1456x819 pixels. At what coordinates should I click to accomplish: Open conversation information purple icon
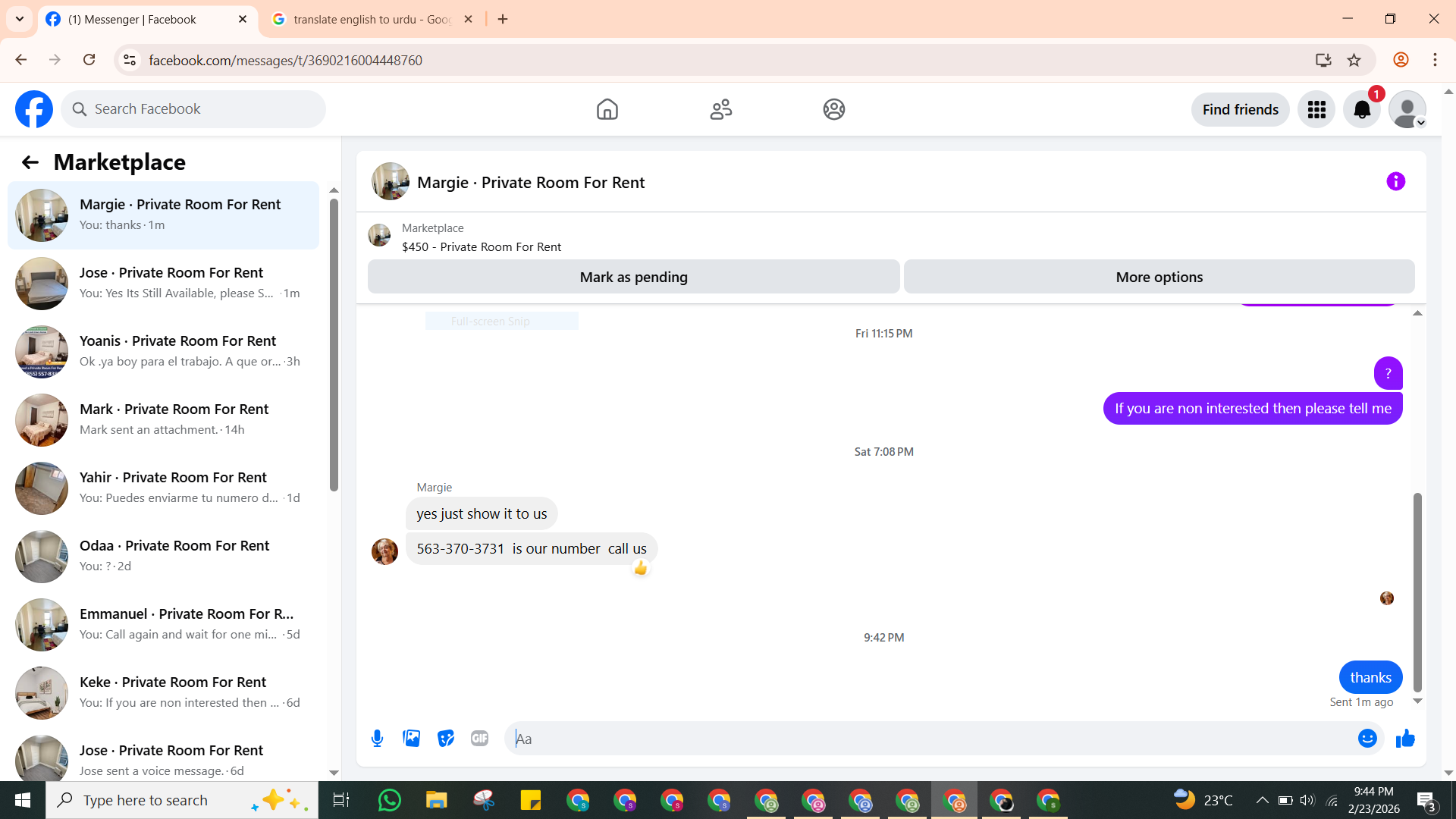click(x=1395, y=182)
